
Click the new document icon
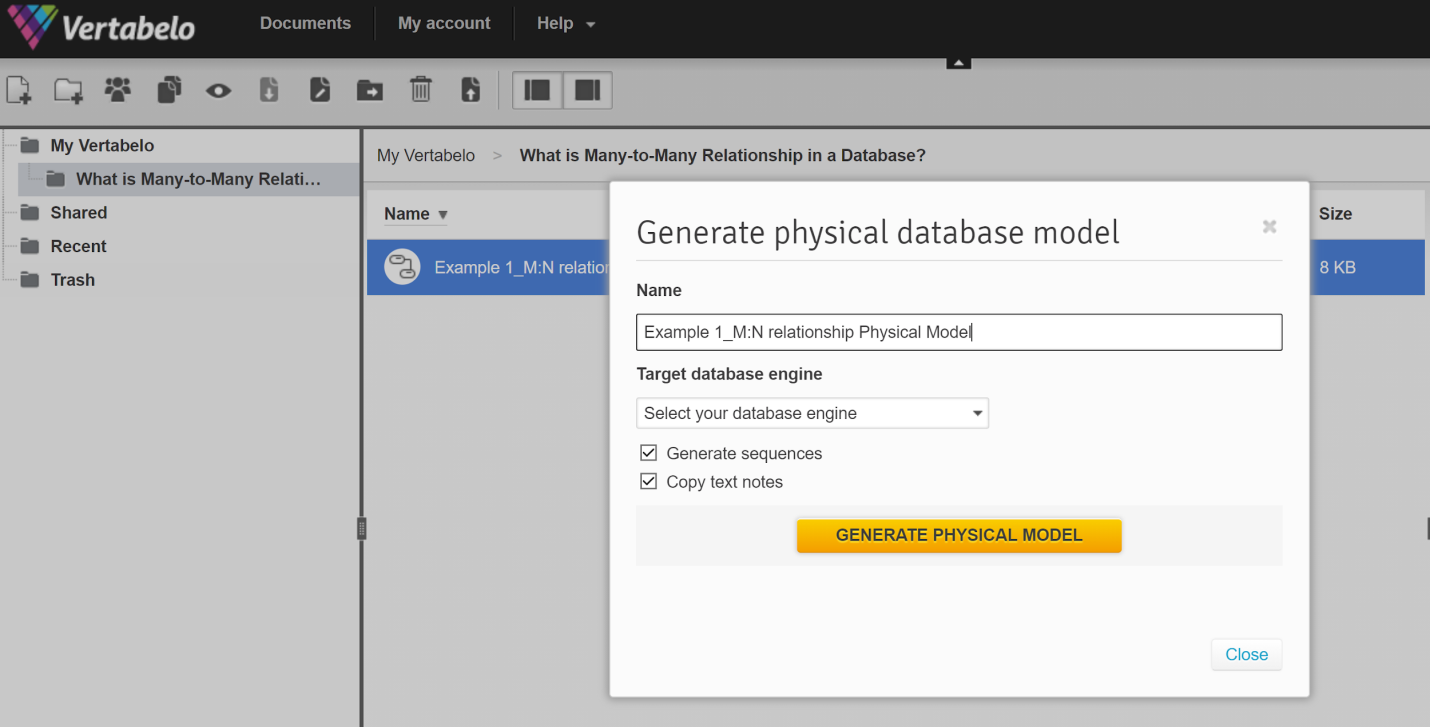point(19,90)
